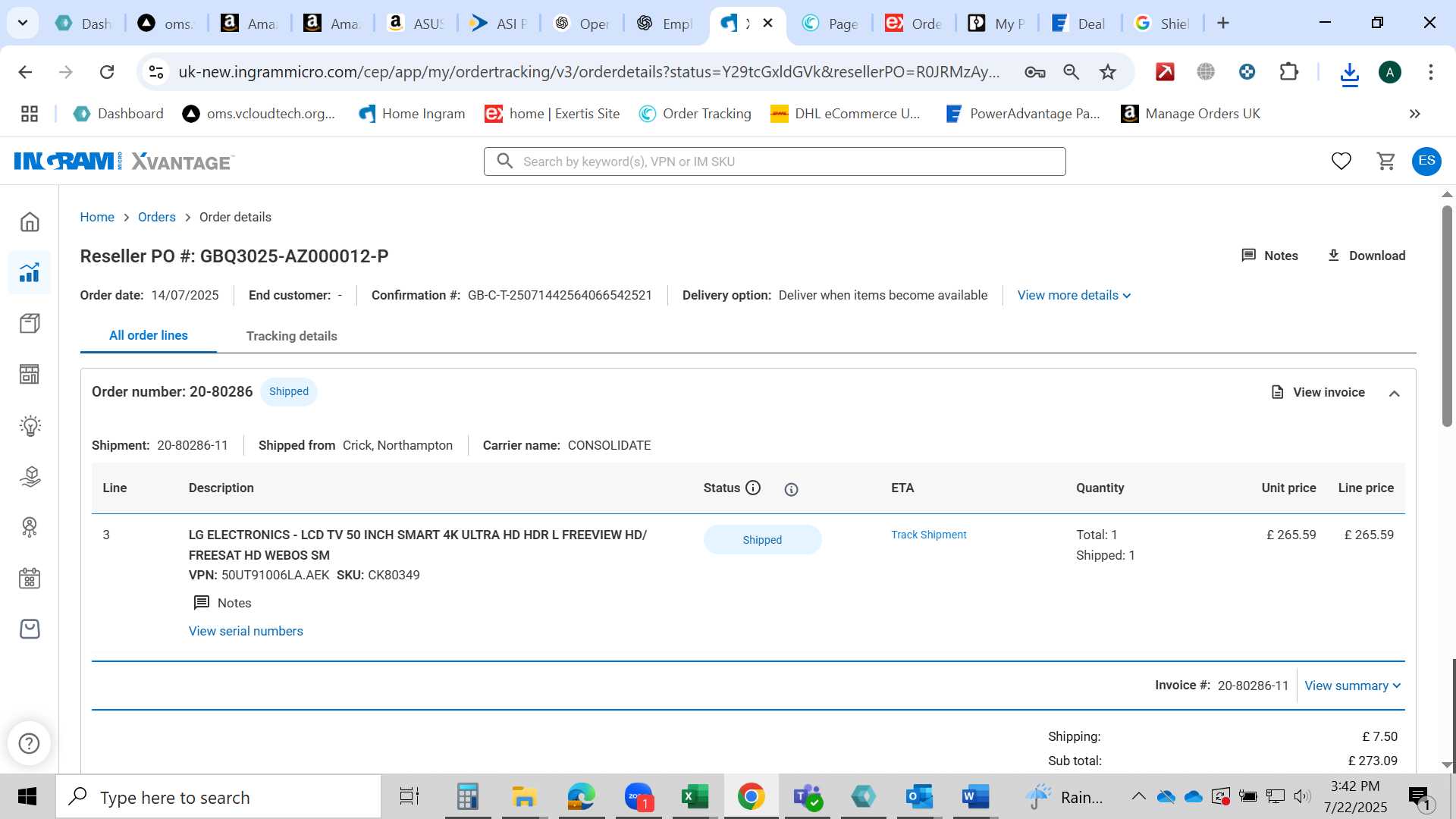
Task: Open the help question mark icon
Action: pyautogui.click(x=29, y=743)
